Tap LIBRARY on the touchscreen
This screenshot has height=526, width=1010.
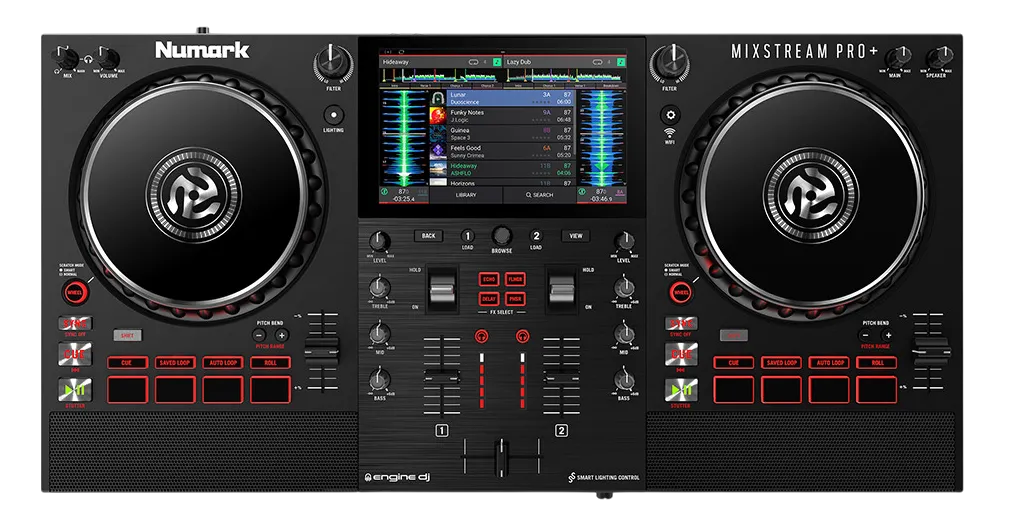[x=466, y=195]
